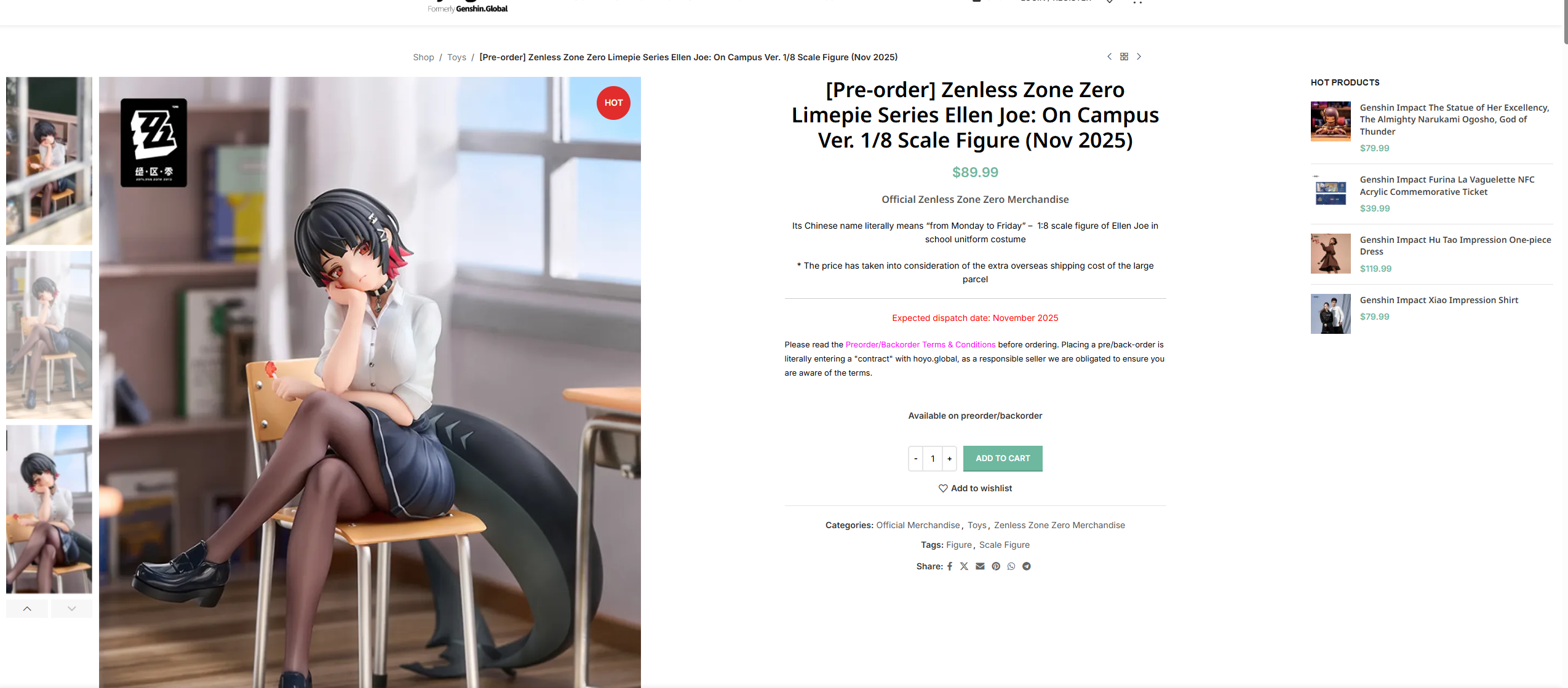
Task: Open the back-to-products grid icon
Action: tap(1124, 57)
